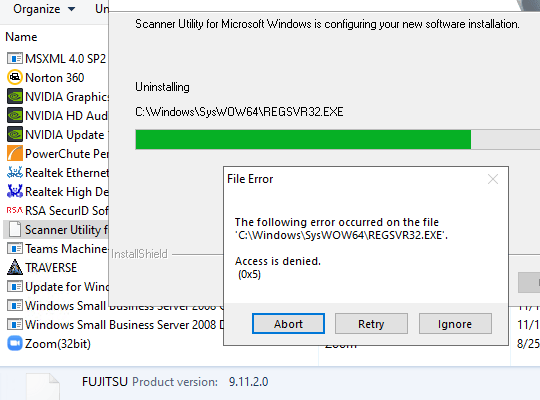This screenshot has height=400, width=540.
Task: Select the Scanner Utility list entry
Action: [56, 229]
